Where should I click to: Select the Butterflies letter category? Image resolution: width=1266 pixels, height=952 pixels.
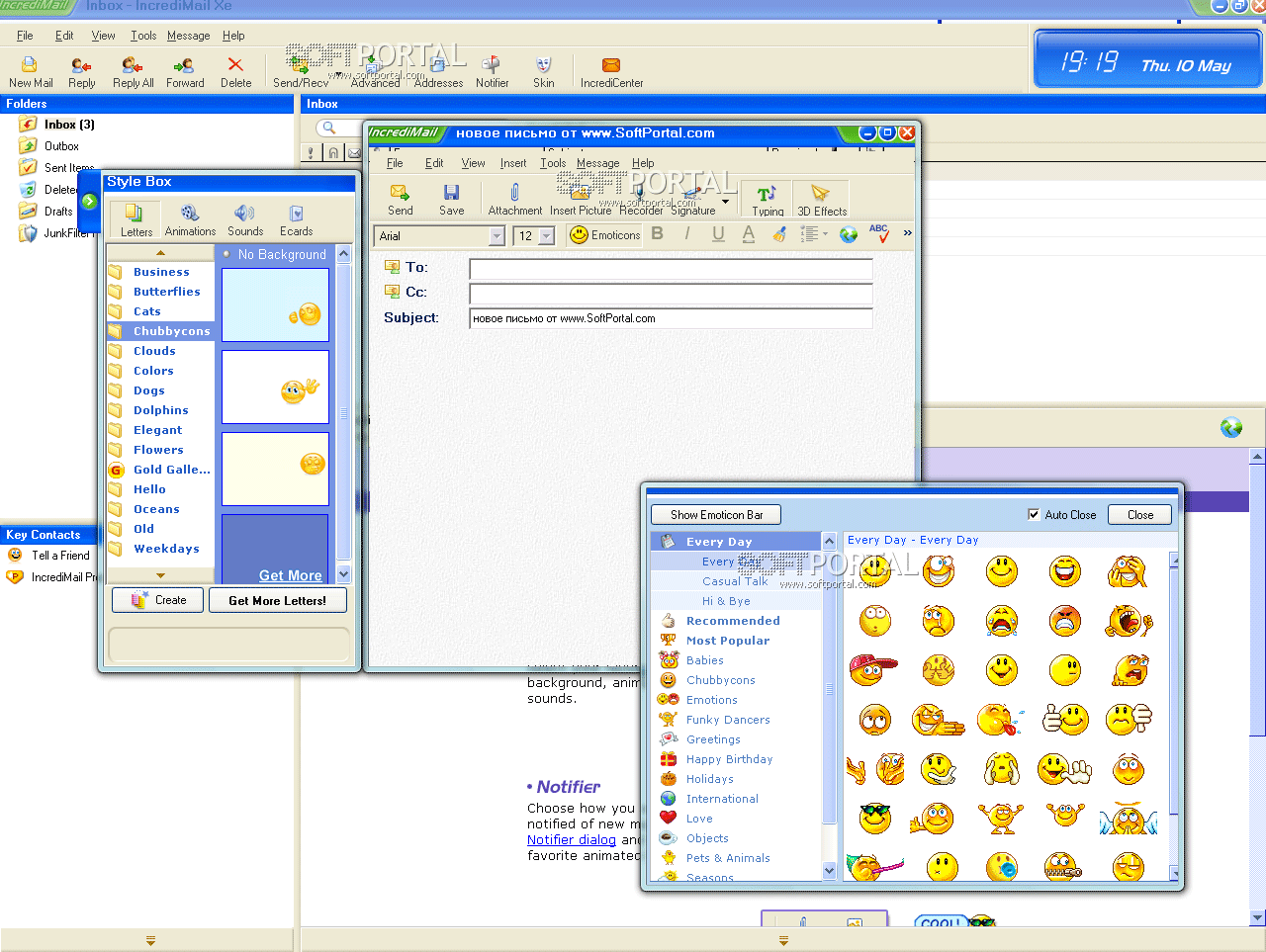point(160,292)
